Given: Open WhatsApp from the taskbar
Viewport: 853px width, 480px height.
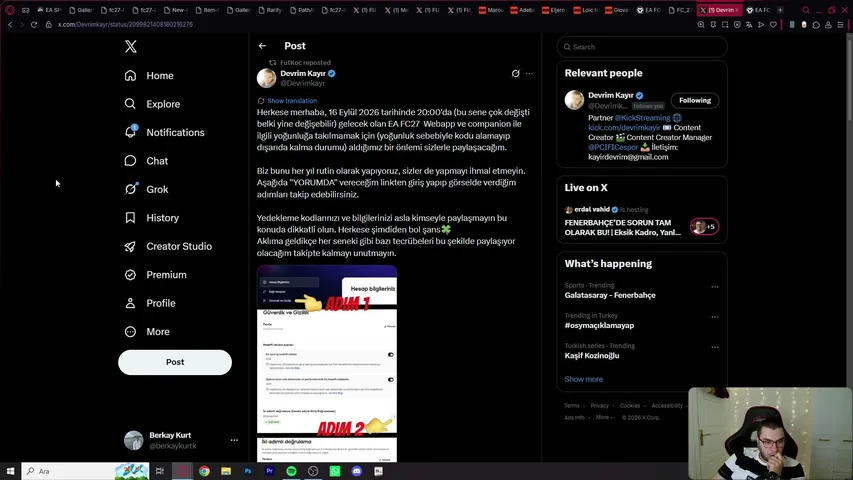Looking at the screenshot, I should tap(335, 471).
